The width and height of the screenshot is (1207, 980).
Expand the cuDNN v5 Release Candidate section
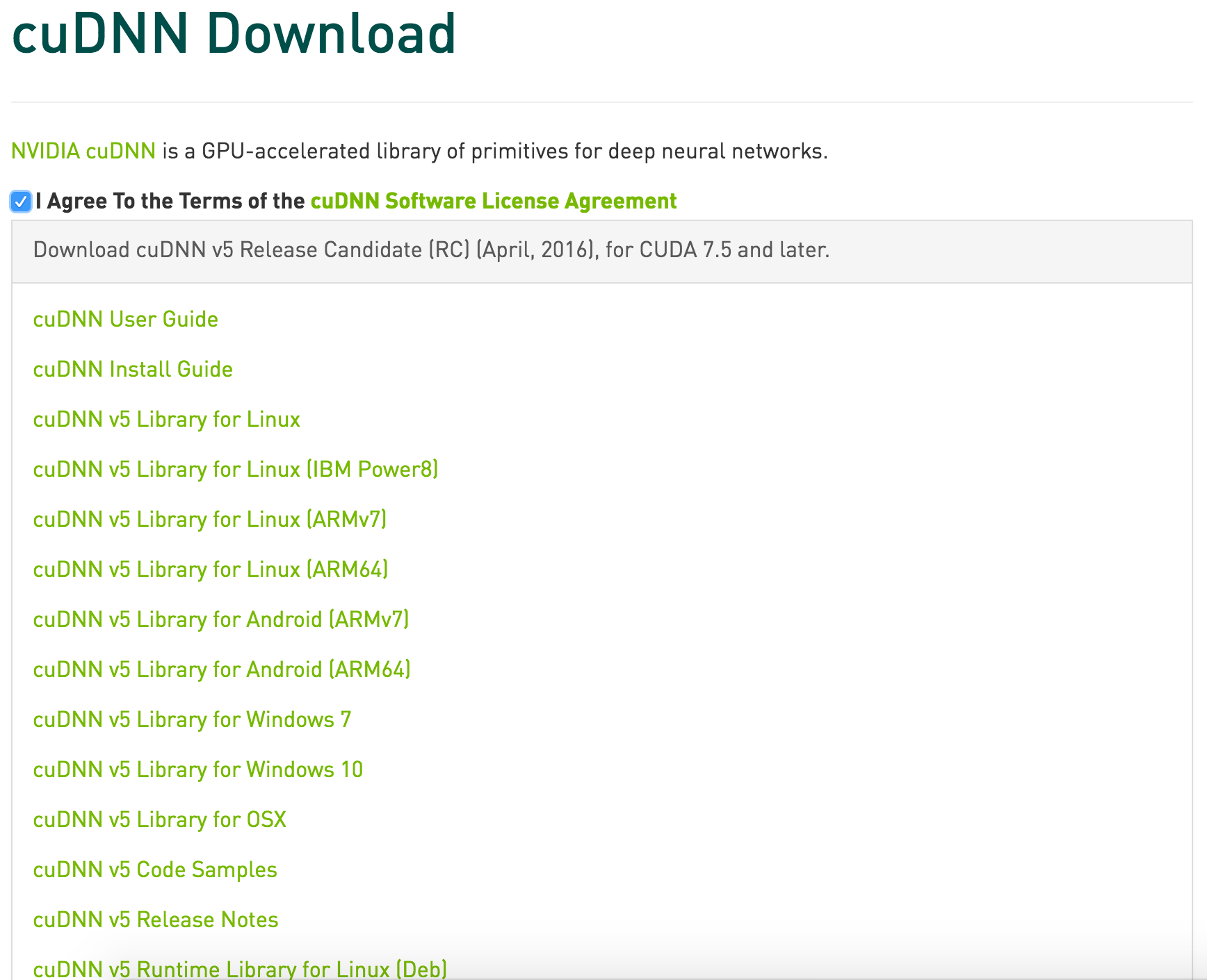tap(431, 251)
